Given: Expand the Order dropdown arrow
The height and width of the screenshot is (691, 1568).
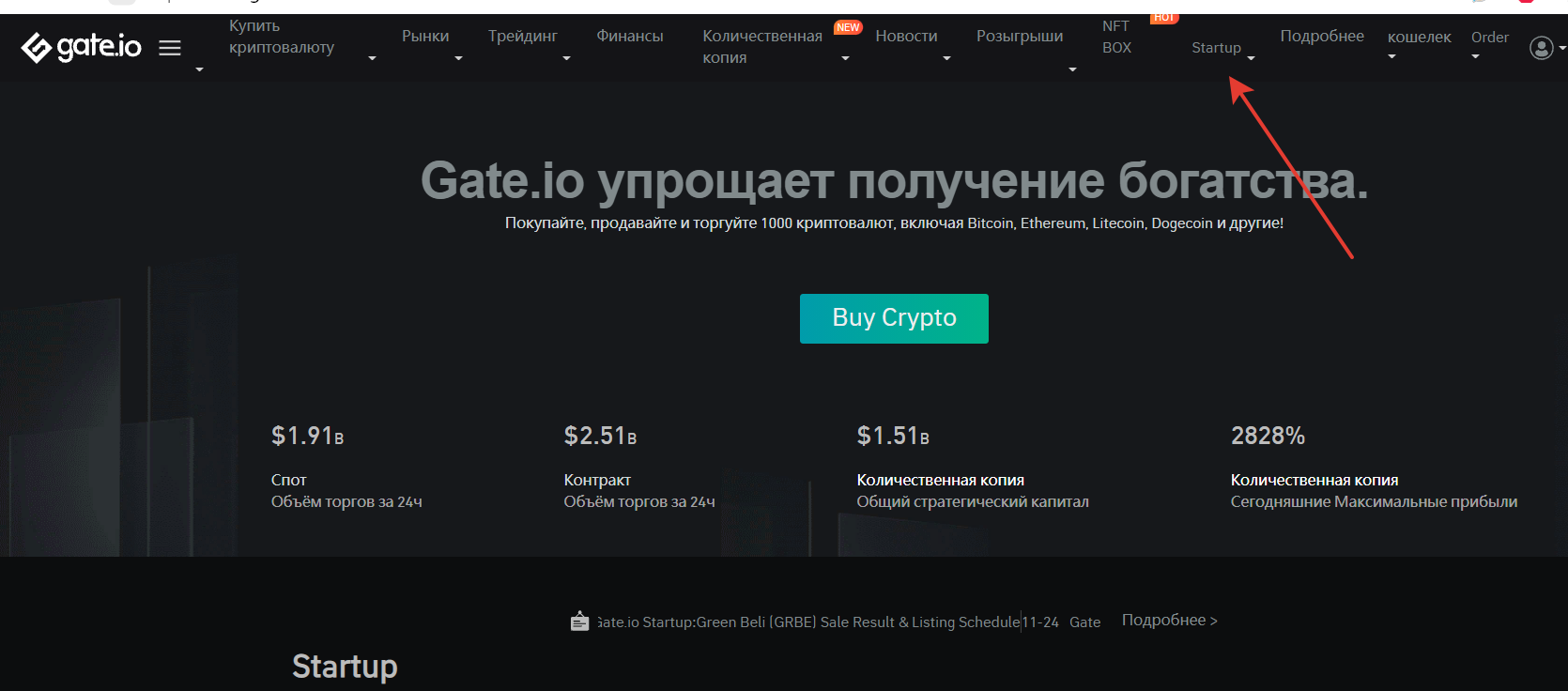Looking at the screenshot, I should (x=1475, y=56).
